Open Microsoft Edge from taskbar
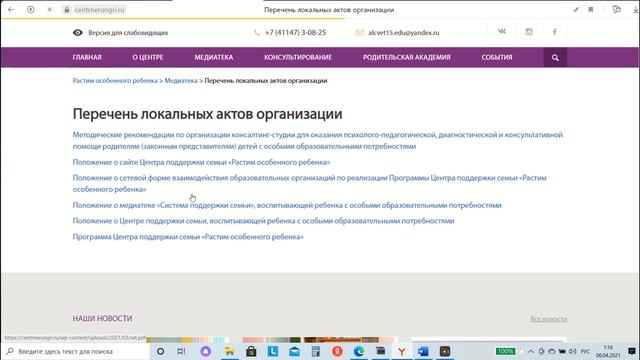This screenshot has width=640, height=360. coord(359,351)
